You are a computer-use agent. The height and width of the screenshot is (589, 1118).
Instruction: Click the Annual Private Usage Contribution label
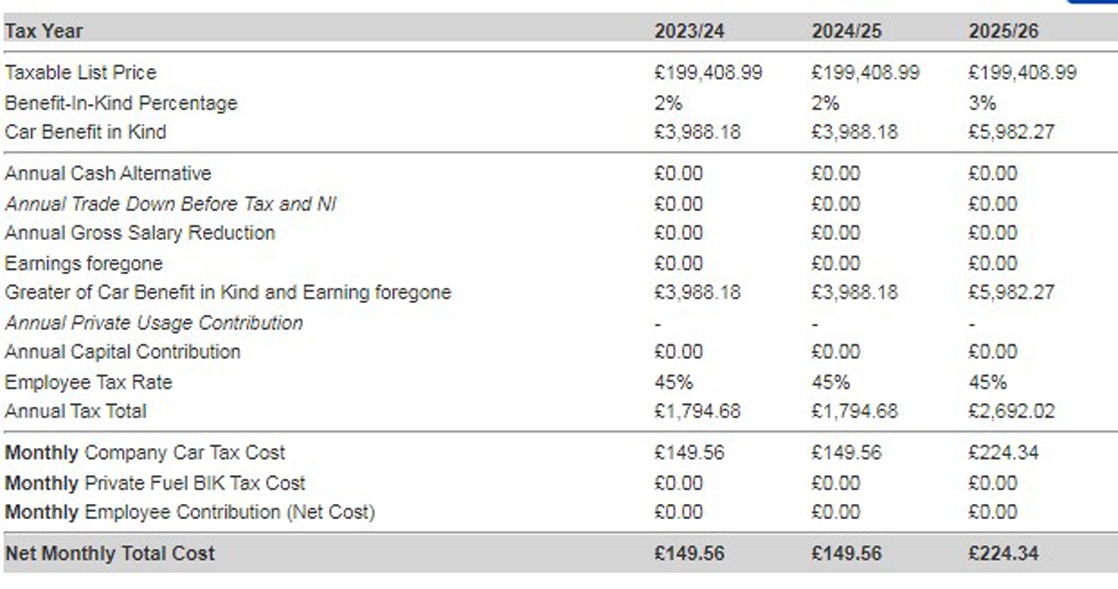[x=153, y=323]
